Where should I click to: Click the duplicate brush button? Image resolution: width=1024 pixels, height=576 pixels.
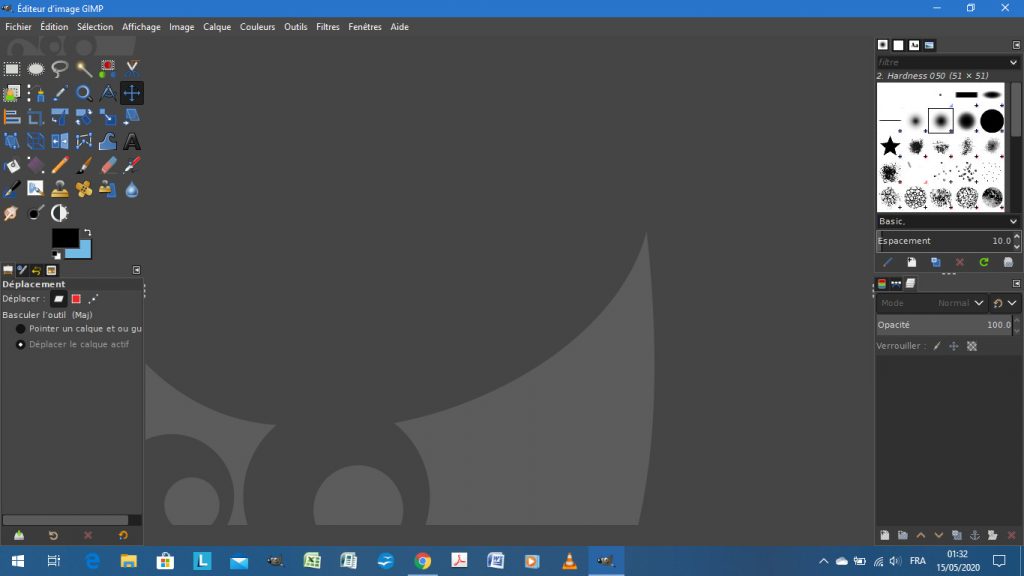[935, 262]
